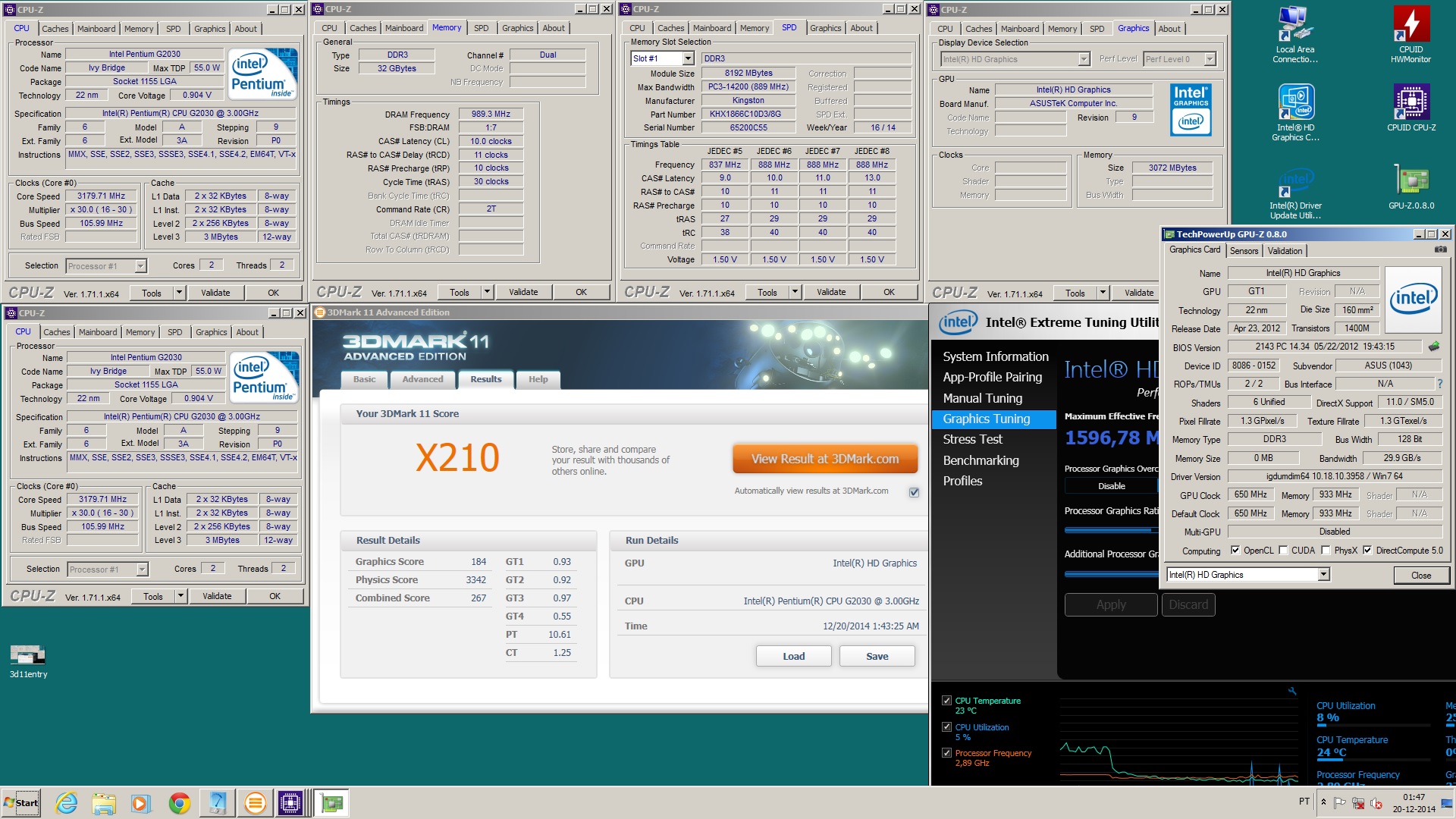Launch Windows Media Player from taskbar
Image resolution: width=1456 pixels, height=819 pixels.
[141, 802]
